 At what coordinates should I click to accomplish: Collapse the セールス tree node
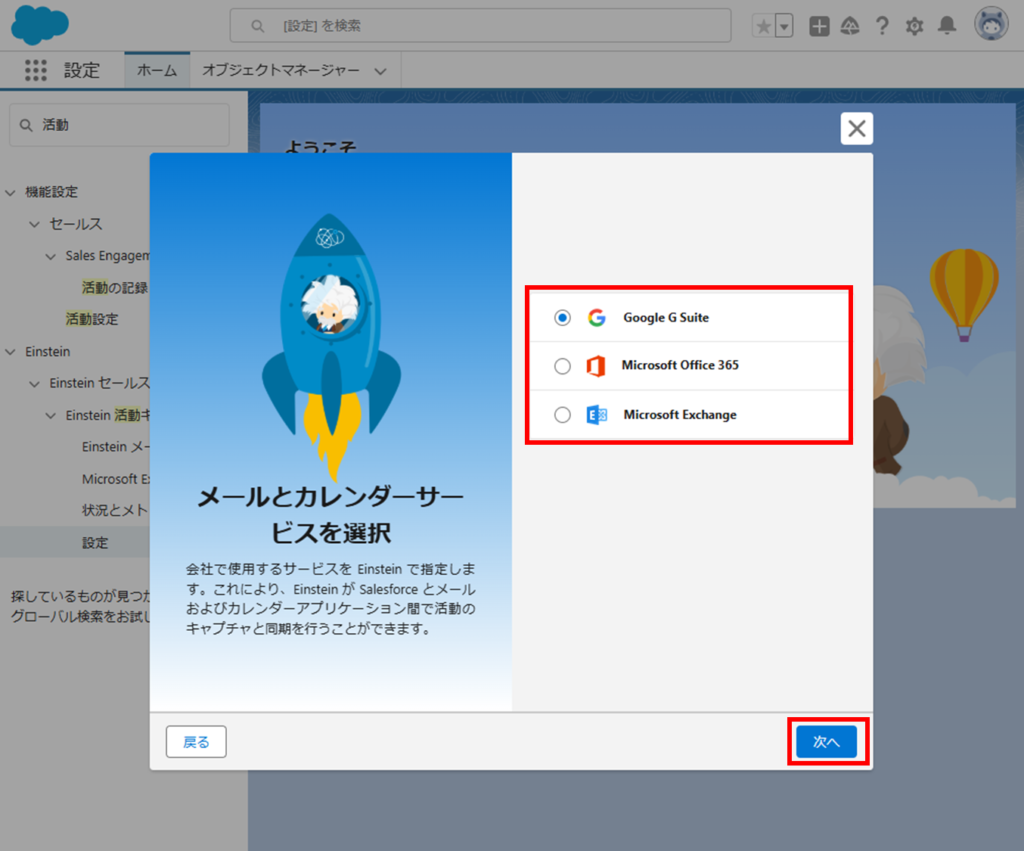tap(35, 224)
